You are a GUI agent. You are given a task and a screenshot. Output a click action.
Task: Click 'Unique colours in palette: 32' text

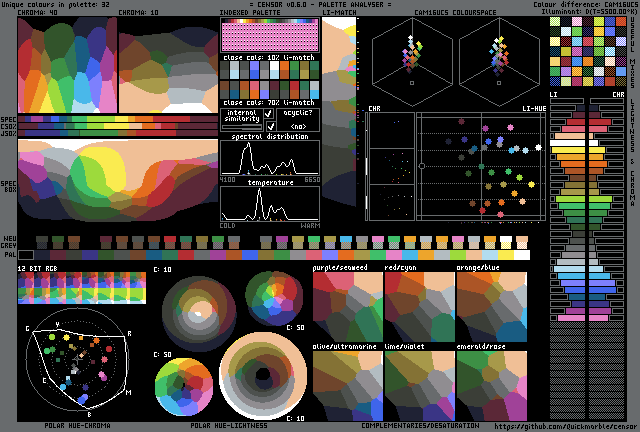point(56,4)
